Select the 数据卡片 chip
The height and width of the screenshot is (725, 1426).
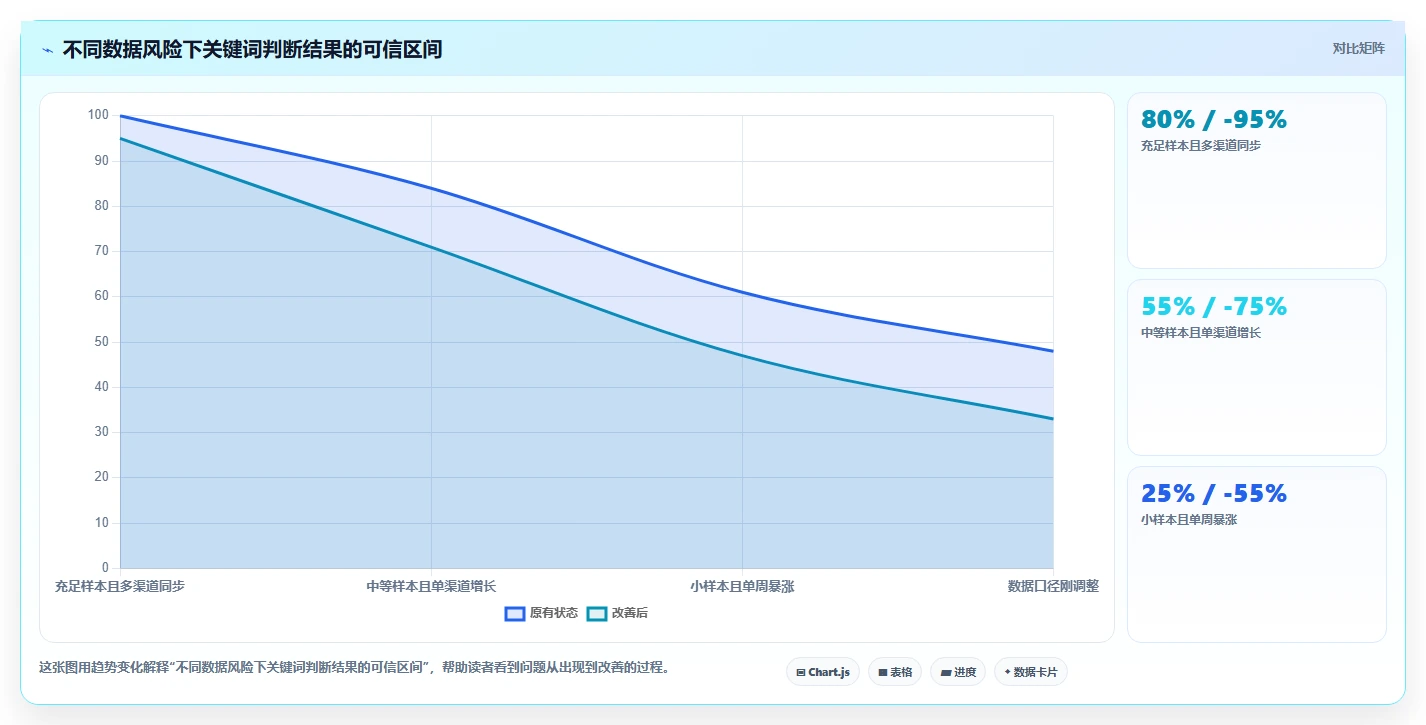(x=1031, y=672)
